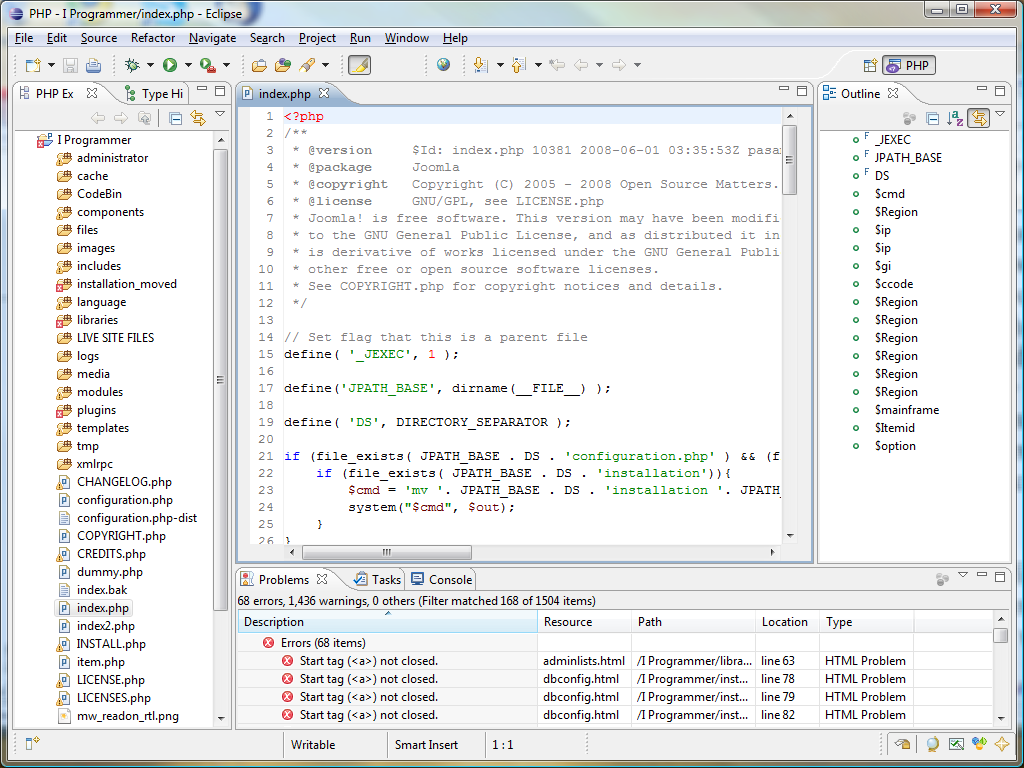Sort by the Description column header
Image resolution: width=1024 pixels, height=768 pixels.
388,622
